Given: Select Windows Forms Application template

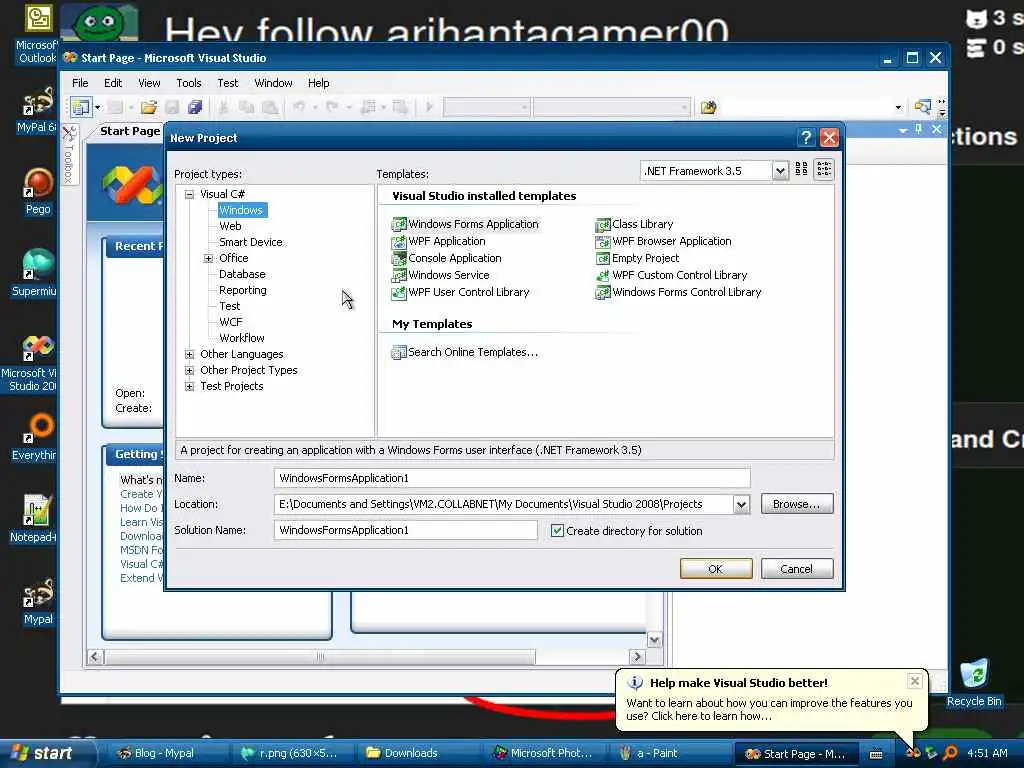Looking at the screenshot, I should tap(465, 224).
